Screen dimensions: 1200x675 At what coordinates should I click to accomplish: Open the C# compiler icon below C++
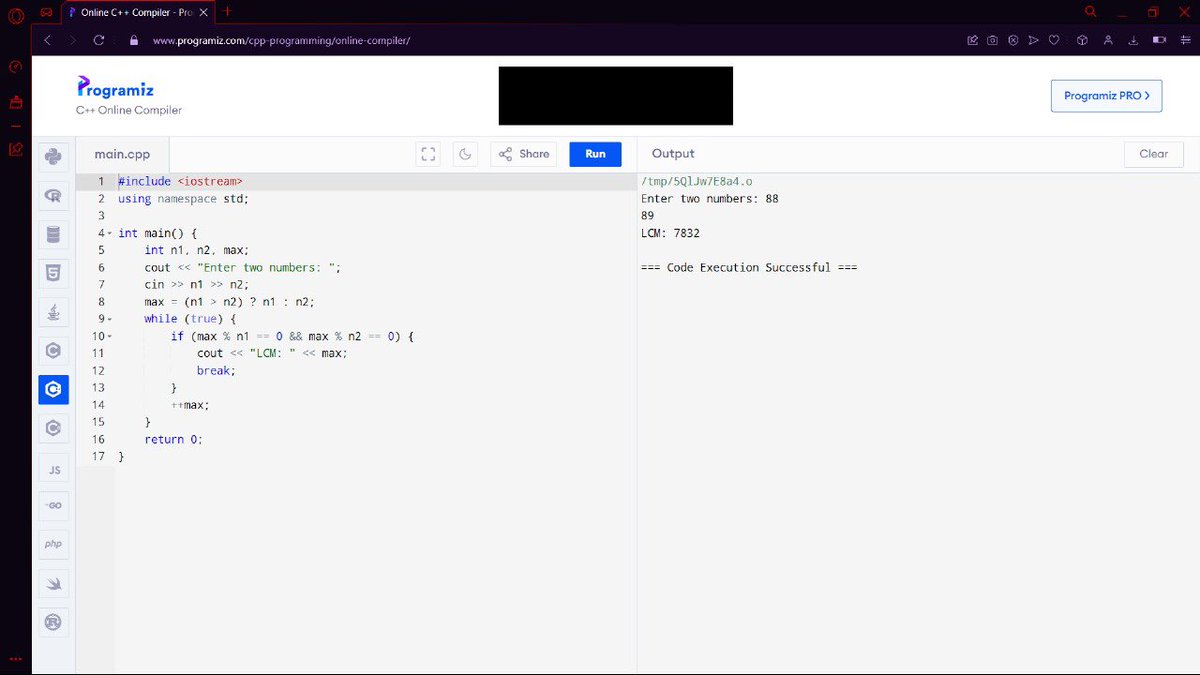54,429
